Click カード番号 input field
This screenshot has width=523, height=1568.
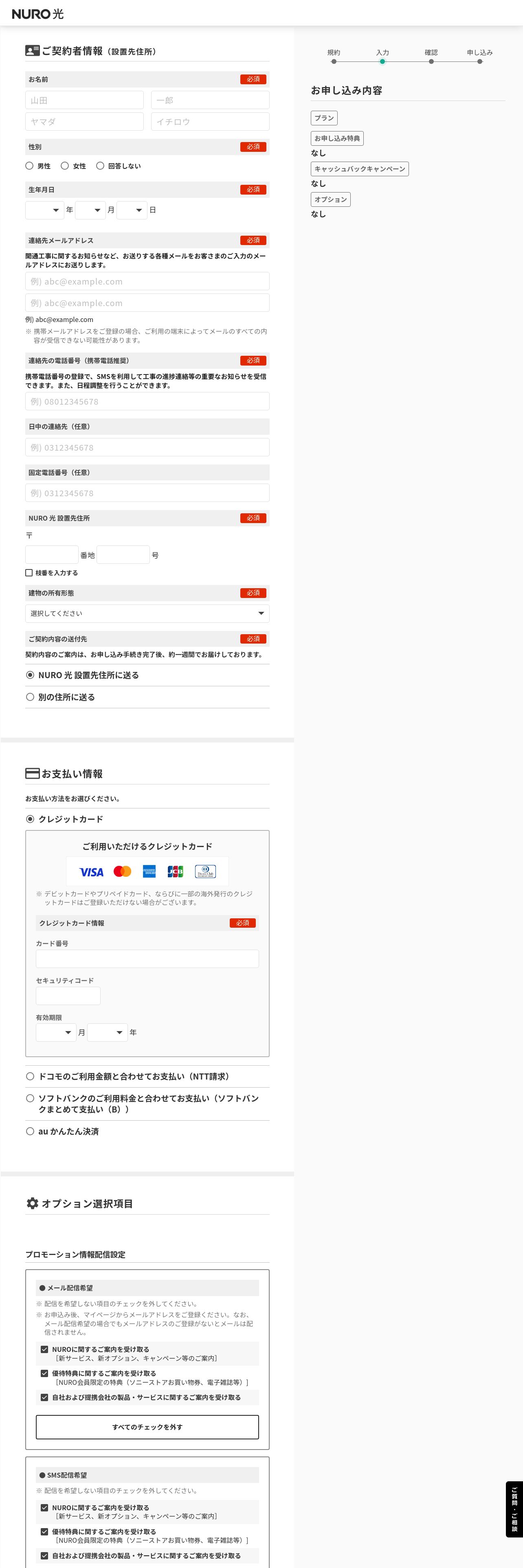click(147, 959)
